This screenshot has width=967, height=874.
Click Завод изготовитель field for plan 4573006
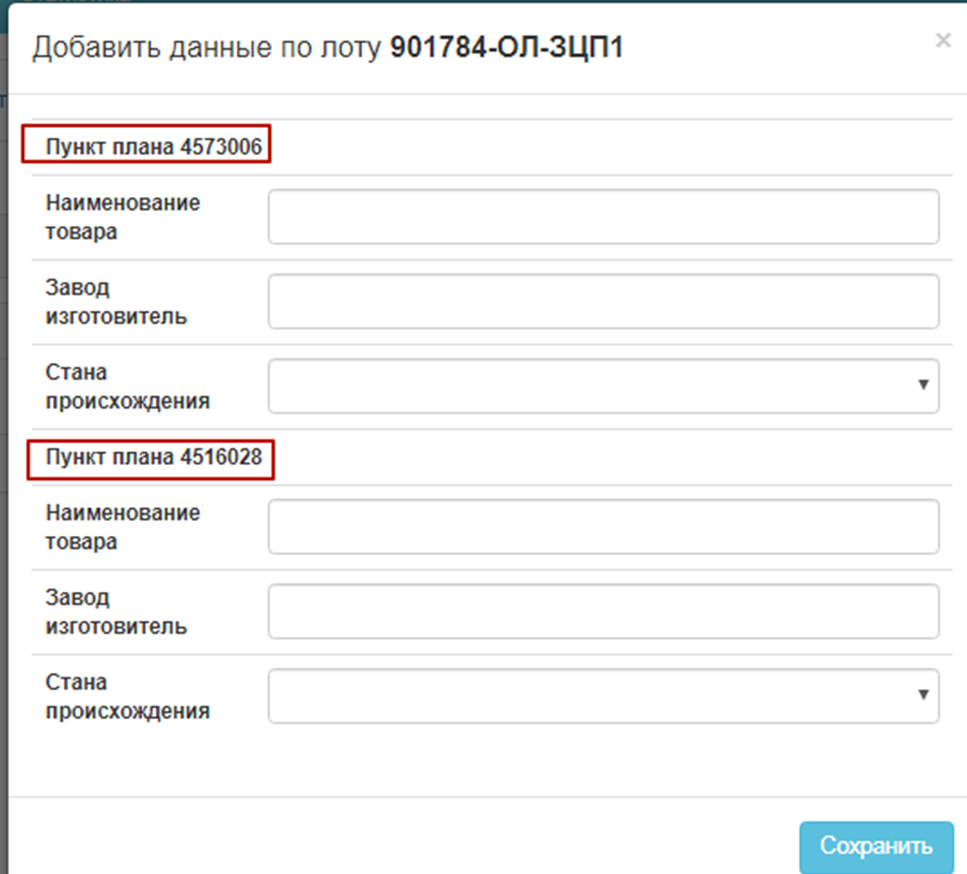tap(604, 301)
